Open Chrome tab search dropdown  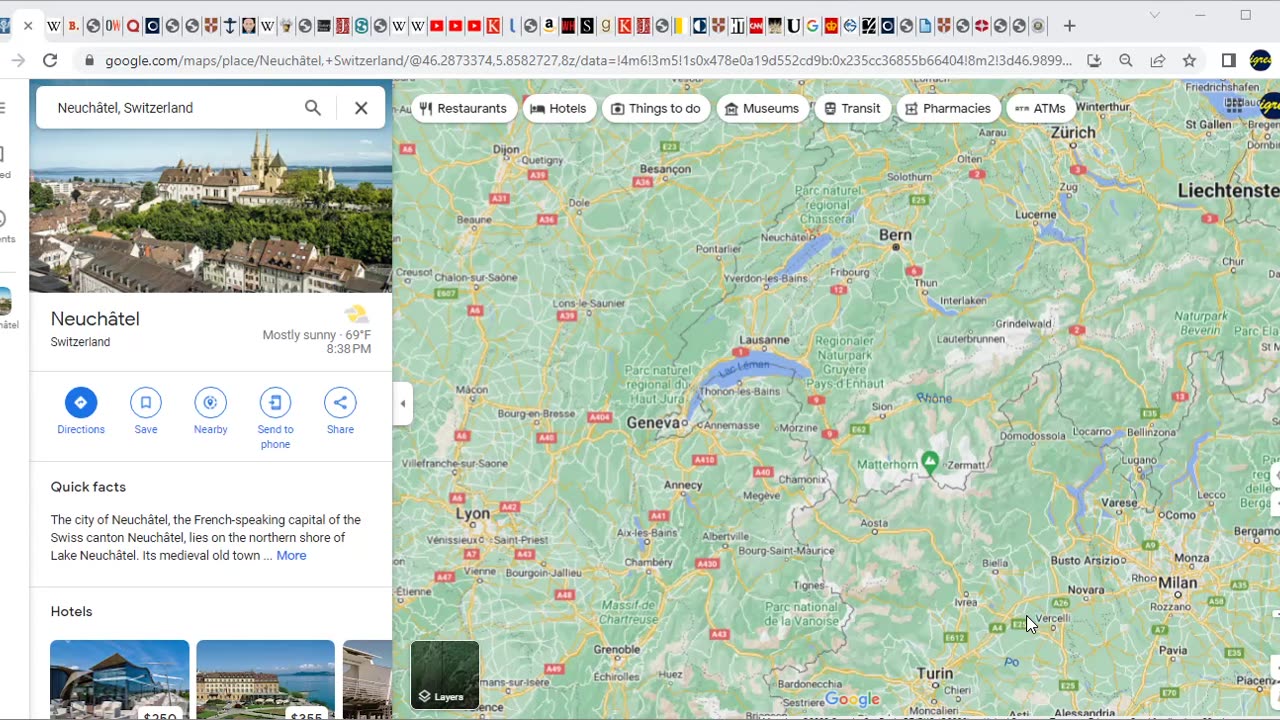pyautogui.click(x=1155, y=15)
